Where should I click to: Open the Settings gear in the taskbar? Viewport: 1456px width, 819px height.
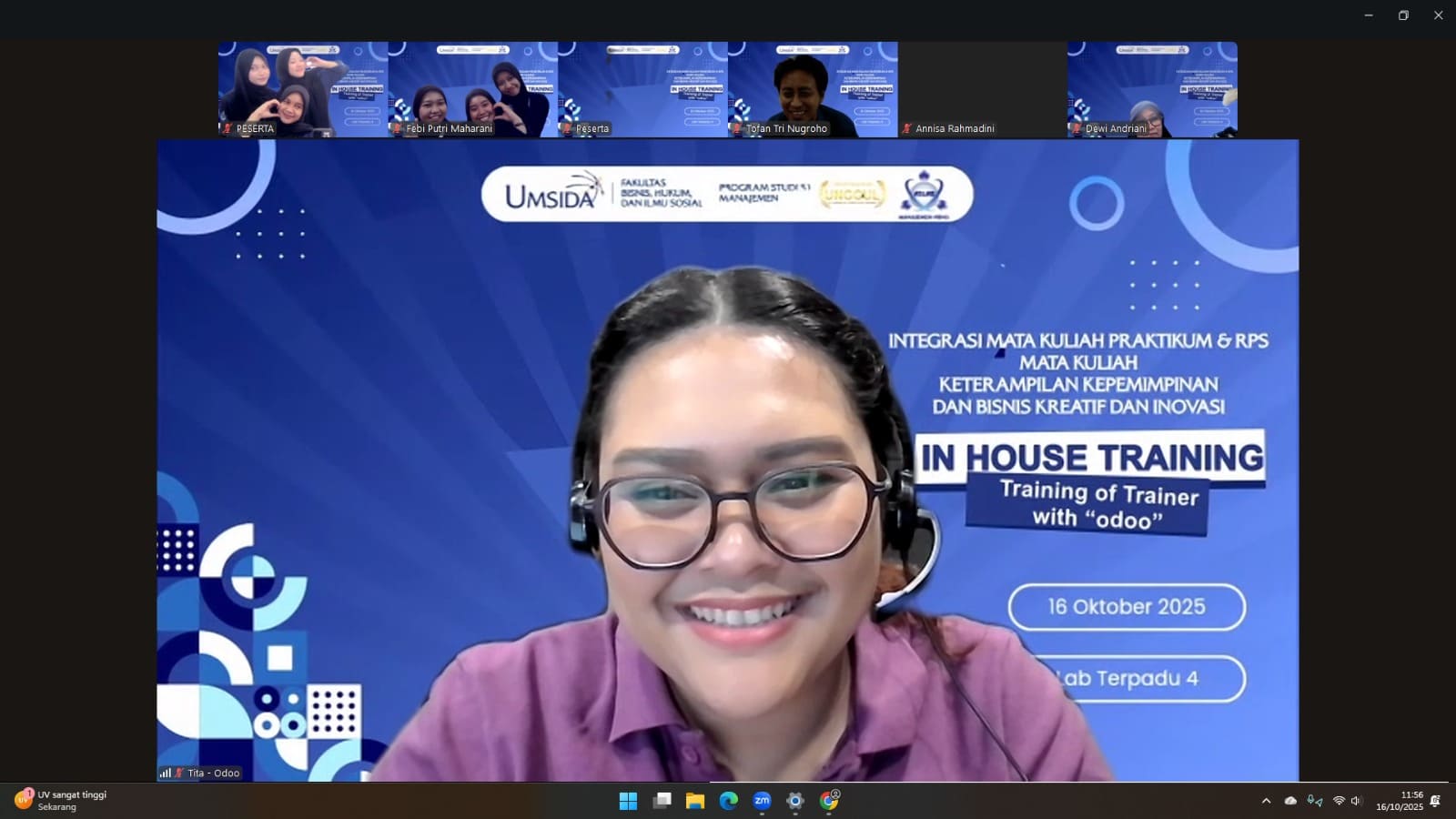tap(795, 801)
